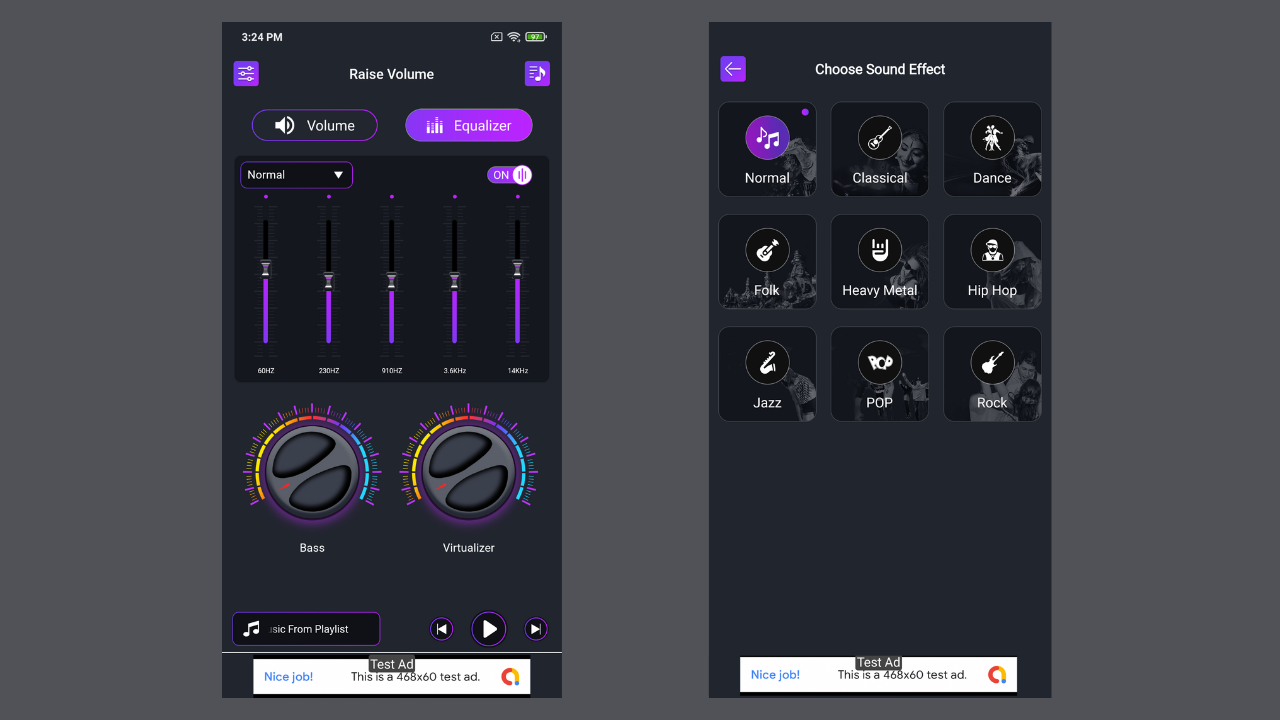Select the POP sound effect

pos(880,374)
